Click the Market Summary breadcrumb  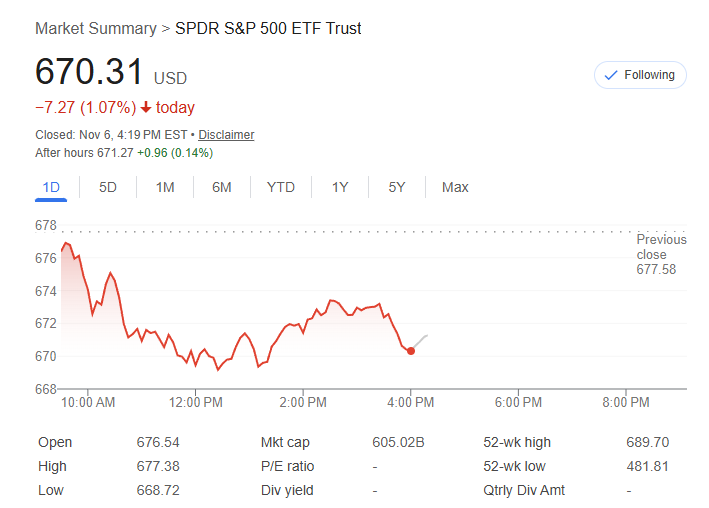coord(95,29)
